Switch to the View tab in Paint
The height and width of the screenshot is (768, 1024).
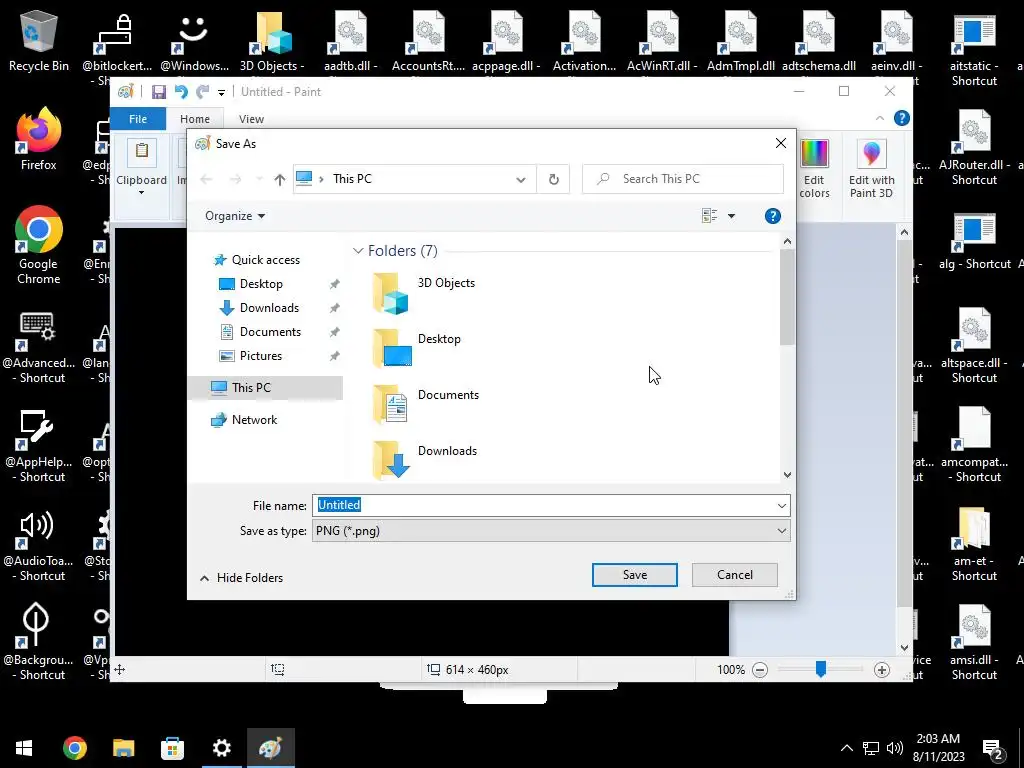[x=251, y=119]
